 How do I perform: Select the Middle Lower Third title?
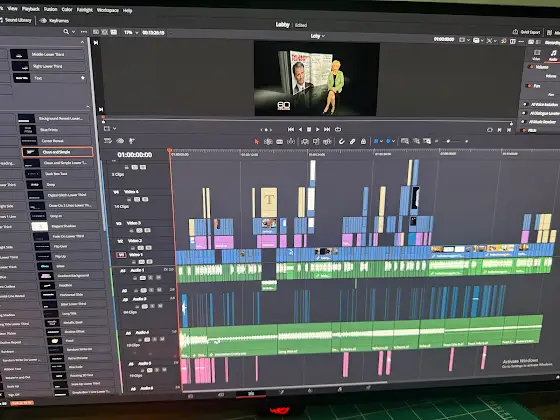pyautogui.click(x=48, y=54)
